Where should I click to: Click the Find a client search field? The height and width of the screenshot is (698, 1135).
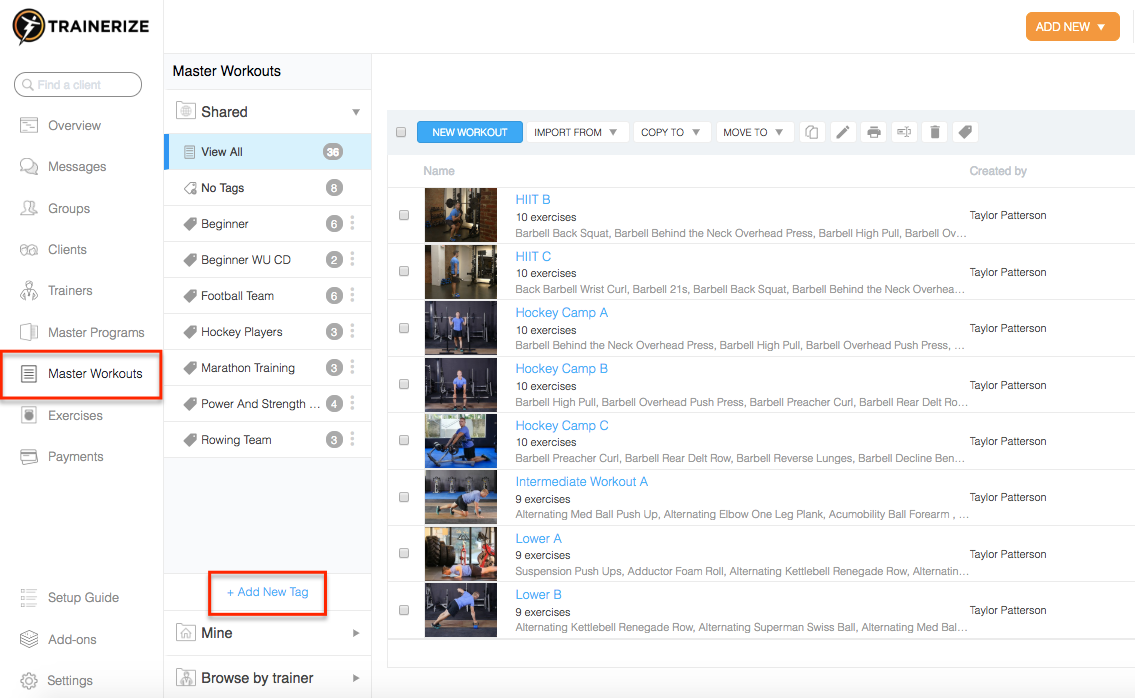point(77,85)
